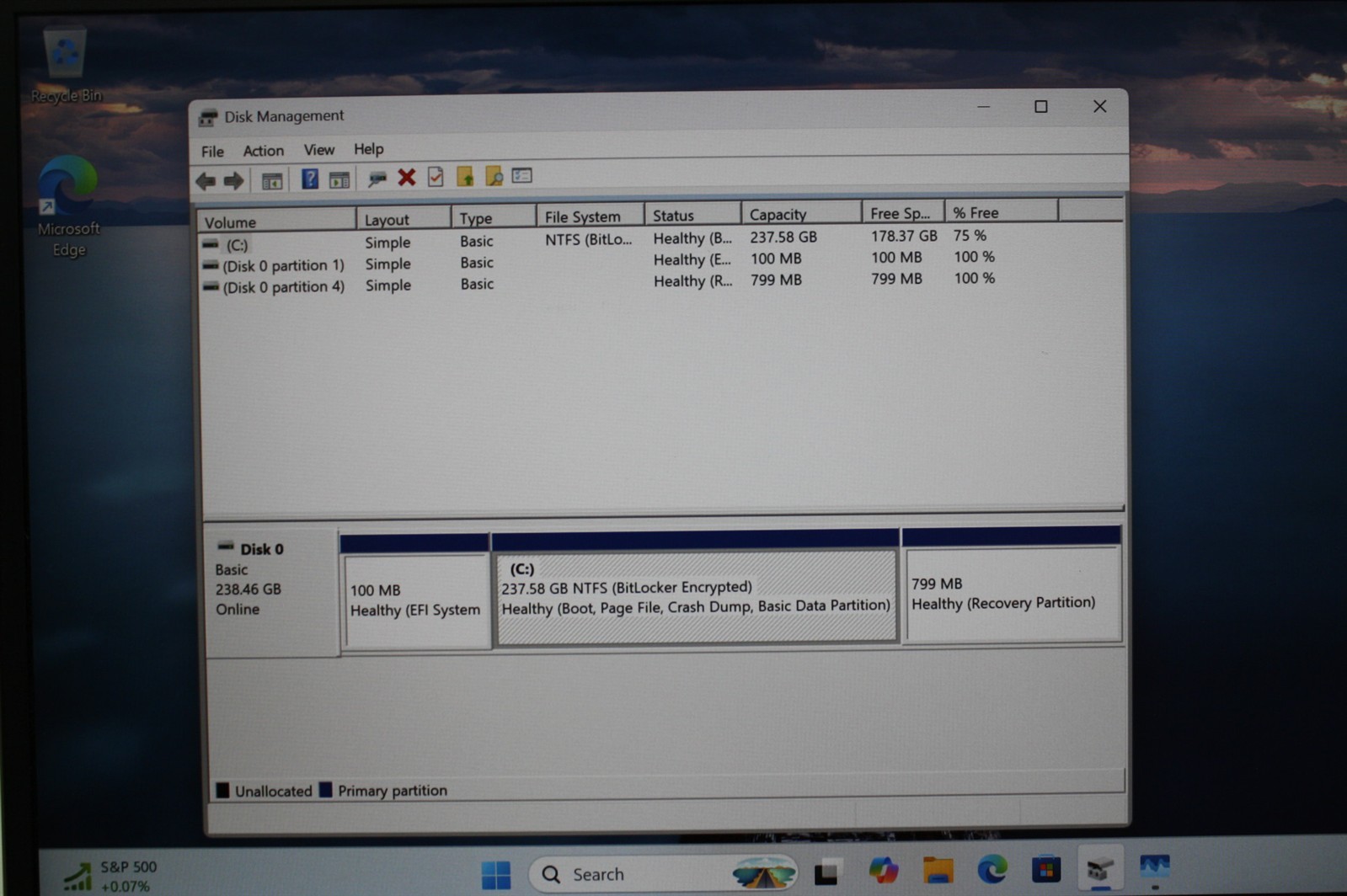Select the 100 MB EFI System partition block
The height and width of the screenshot is (896, 1347).
[415, 591]
